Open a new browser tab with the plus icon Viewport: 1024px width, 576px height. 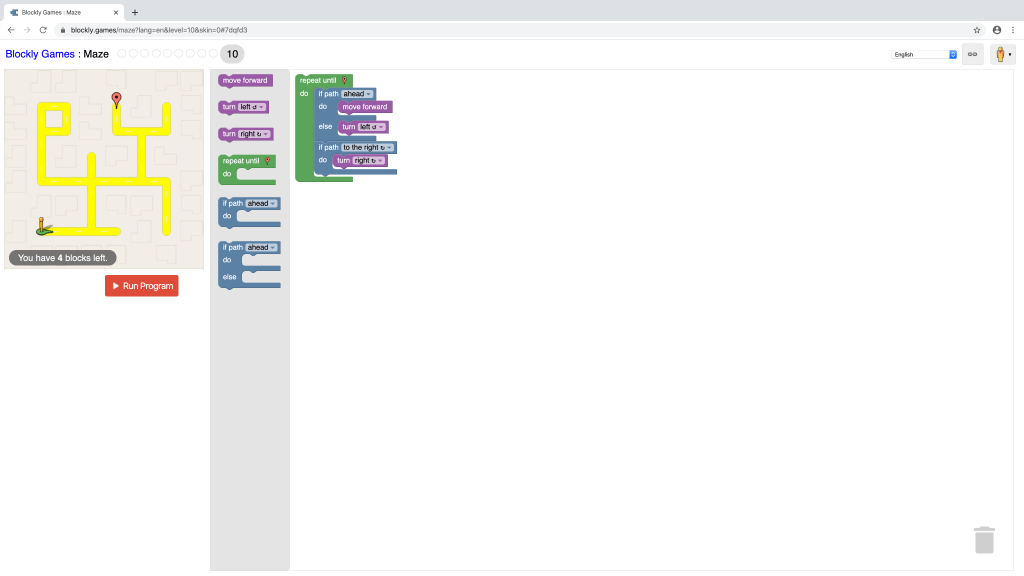(x=135, y=12)
